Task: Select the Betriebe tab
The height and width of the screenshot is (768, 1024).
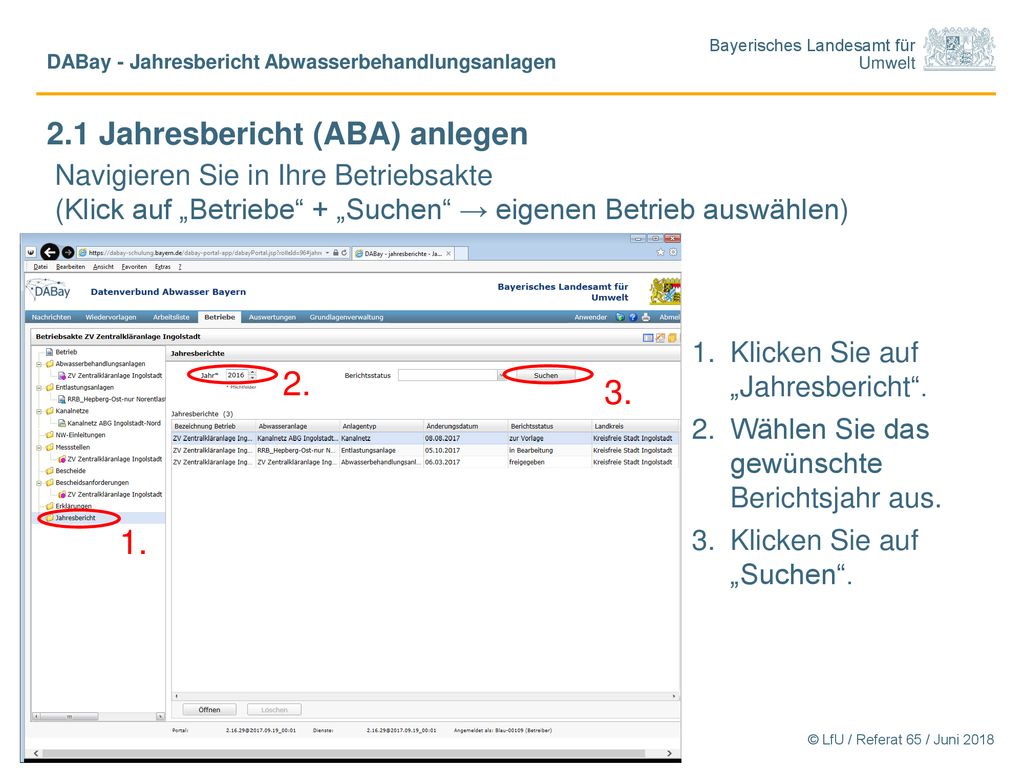Action: [x=219, y=317]
